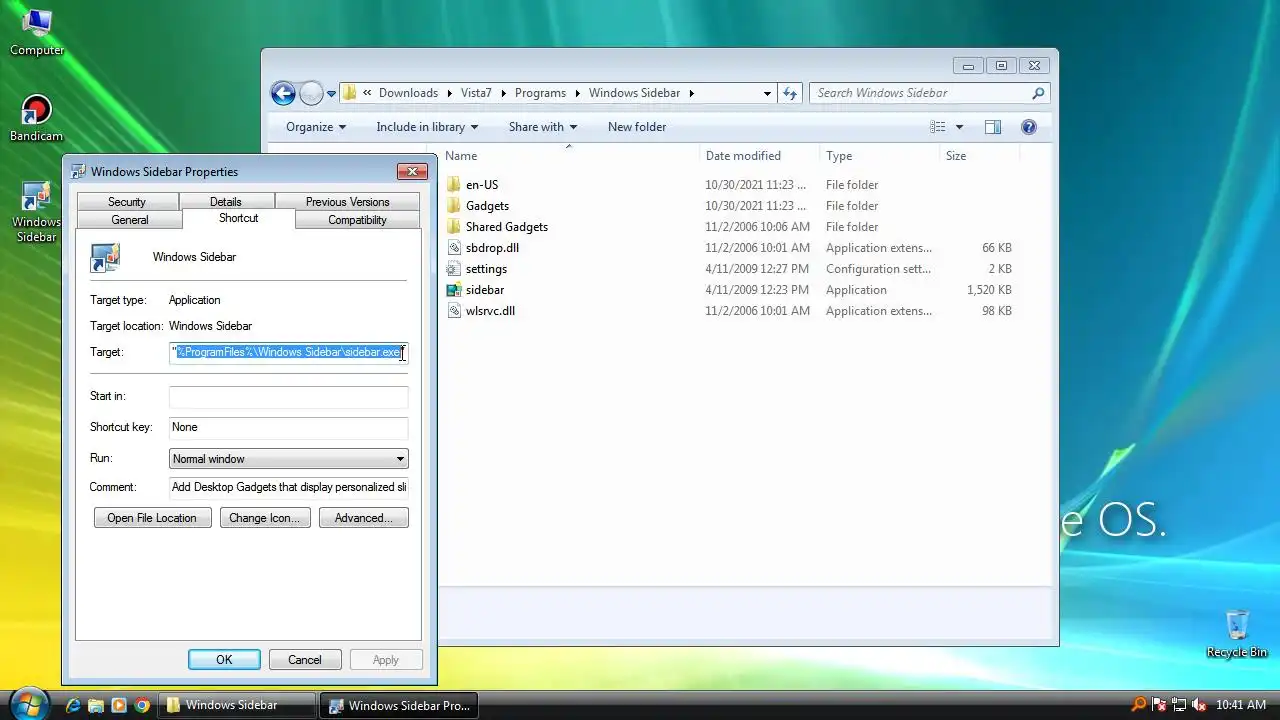The width and height of the screenshot is (1280, 720).
Task: Click the Comment text field
Action: 288,488
